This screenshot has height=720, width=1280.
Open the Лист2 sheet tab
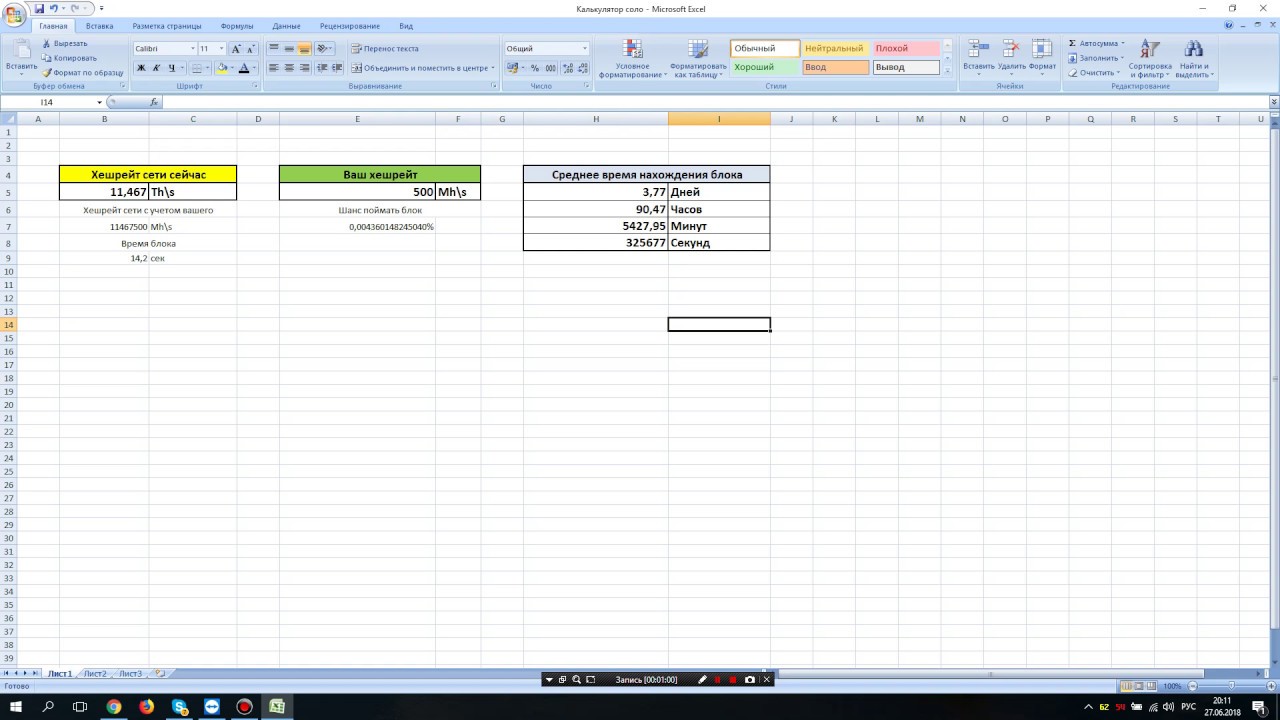point(95,674)
